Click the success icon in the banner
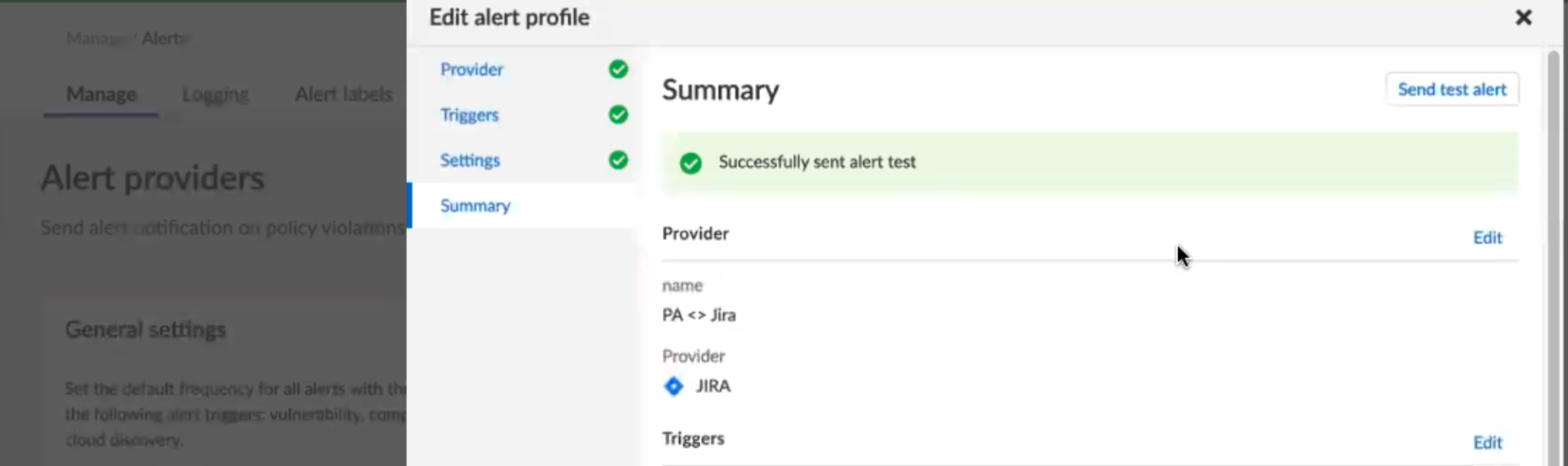1568x466 pixels. coord(691,163)
